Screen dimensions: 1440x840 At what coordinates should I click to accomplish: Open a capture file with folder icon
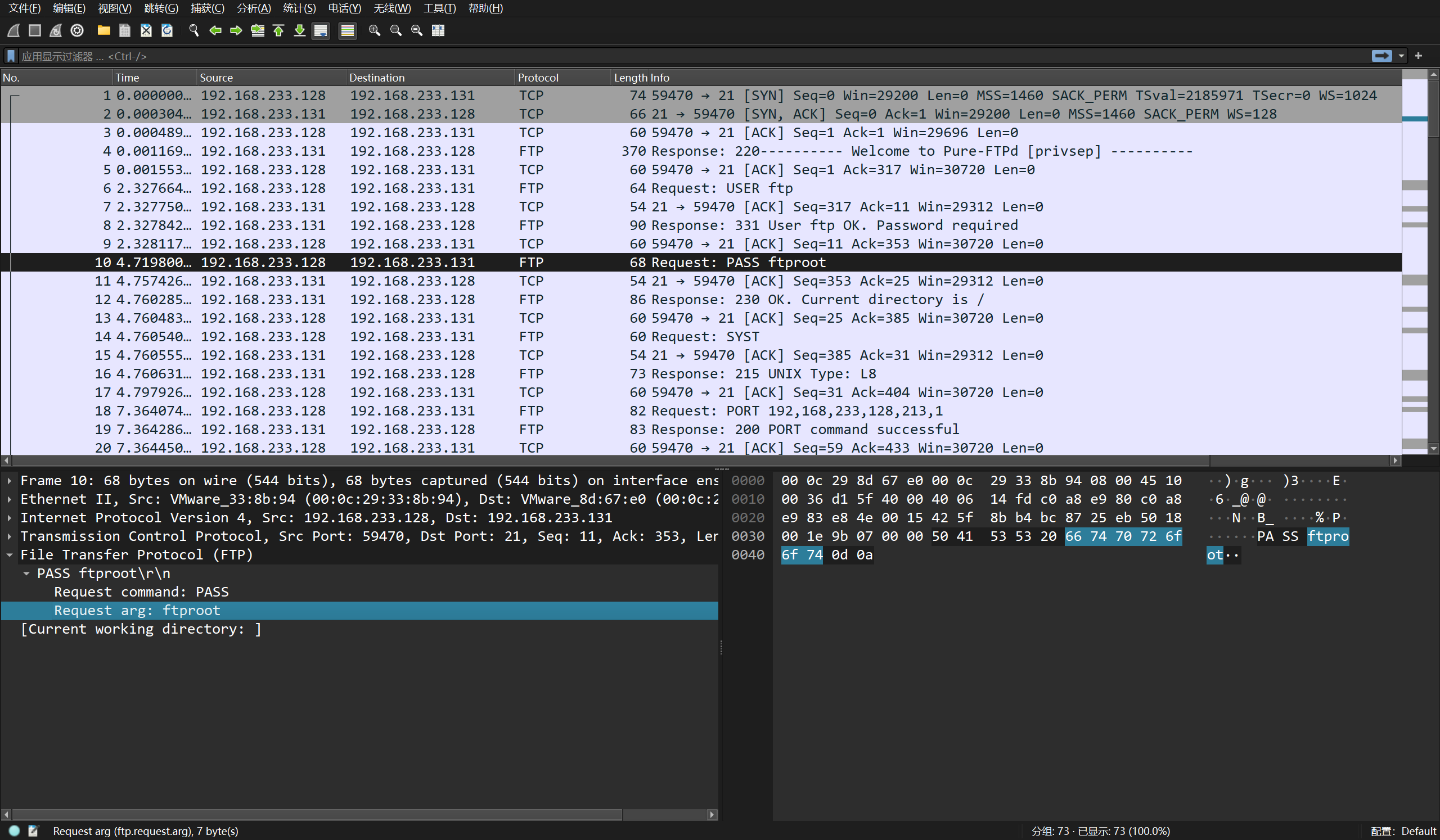click(103, 30)
